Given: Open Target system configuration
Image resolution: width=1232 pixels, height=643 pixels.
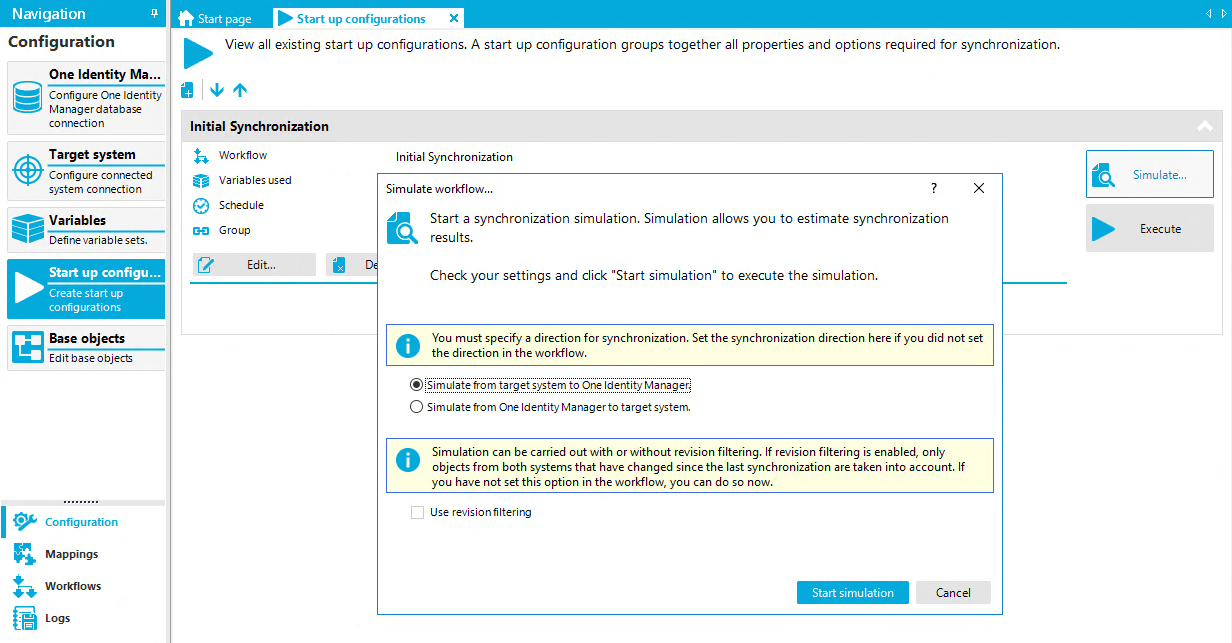Looking at the screenshot, I should click(x=86, y=171).
